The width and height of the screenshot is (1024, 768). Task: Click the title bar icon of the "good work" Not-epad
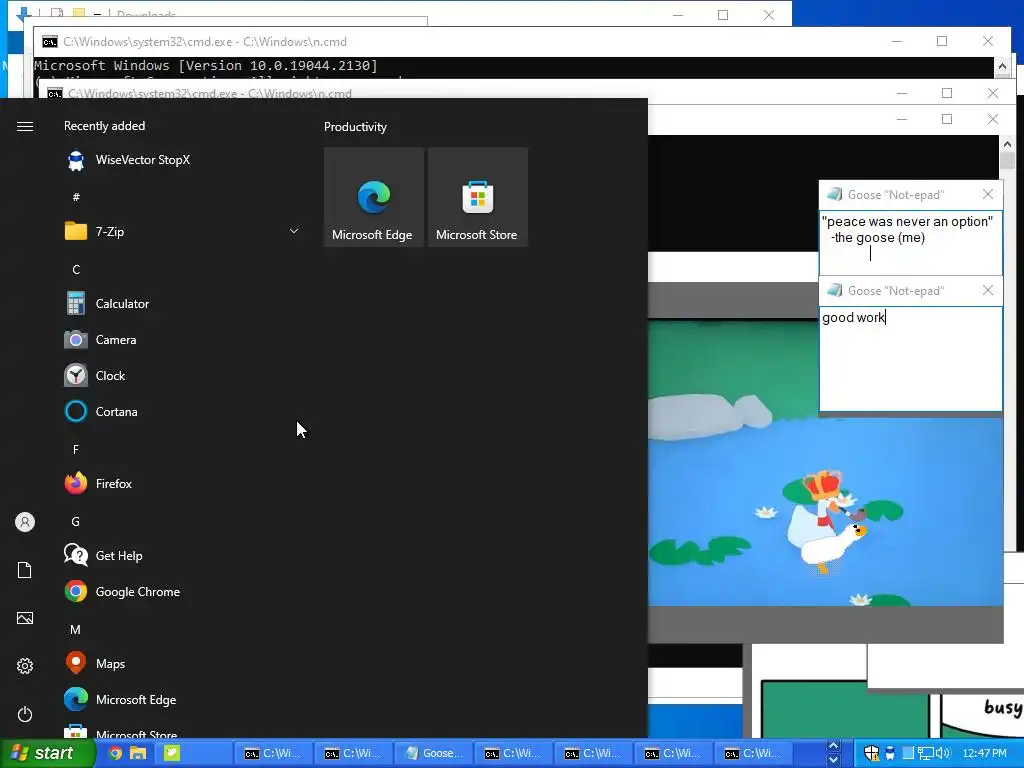834,291
